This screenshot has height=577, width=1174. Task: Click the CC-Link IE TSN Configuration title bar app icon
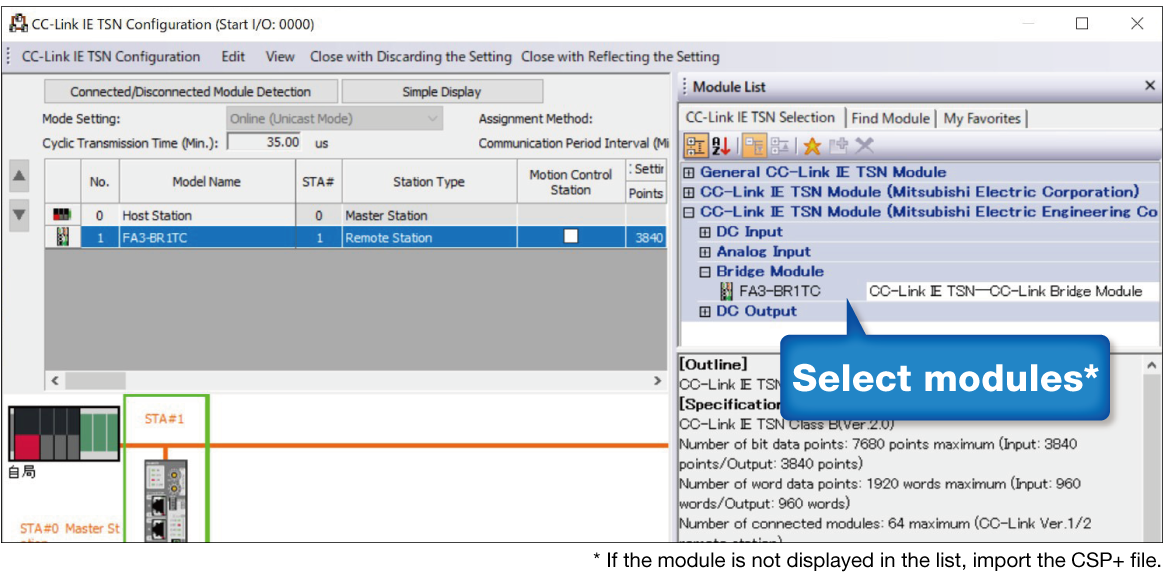point(18,23)
